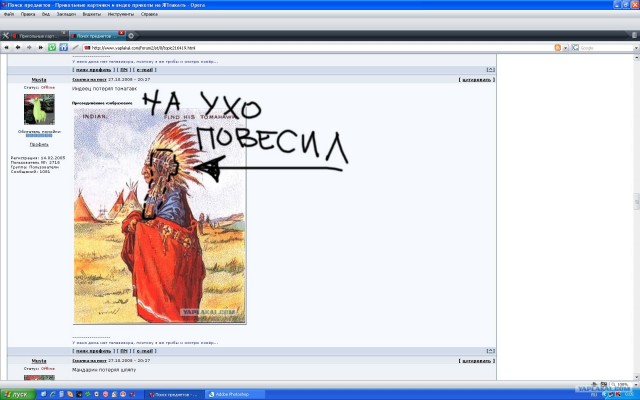Open the Файл menu
640x400 pixels.
[x=9, y=14]
